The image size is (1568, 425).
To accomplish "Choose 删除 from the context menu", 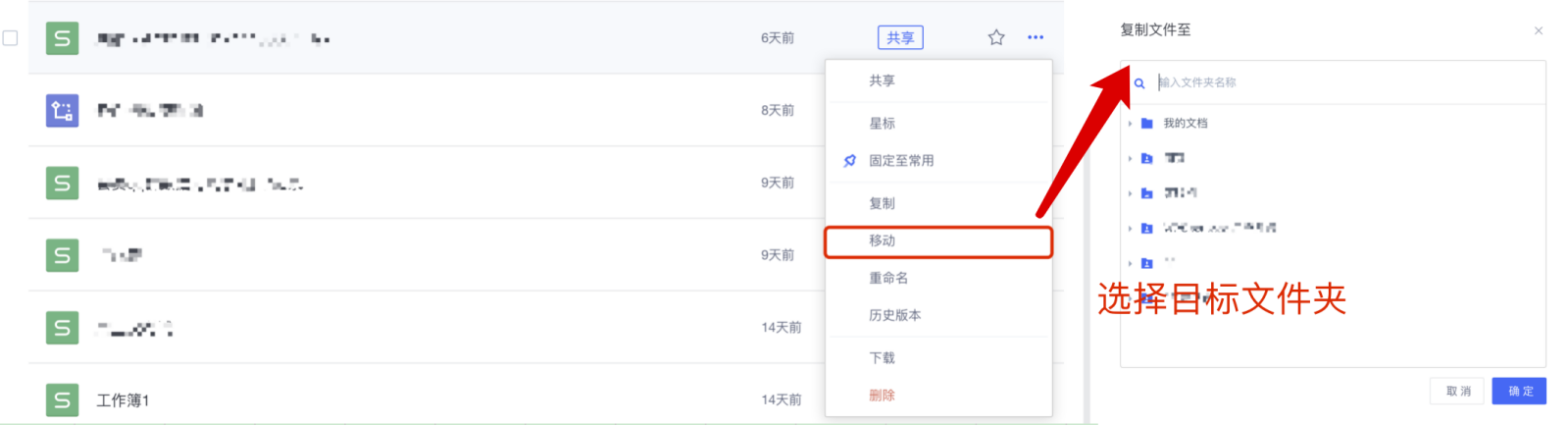I will (882, 395).
